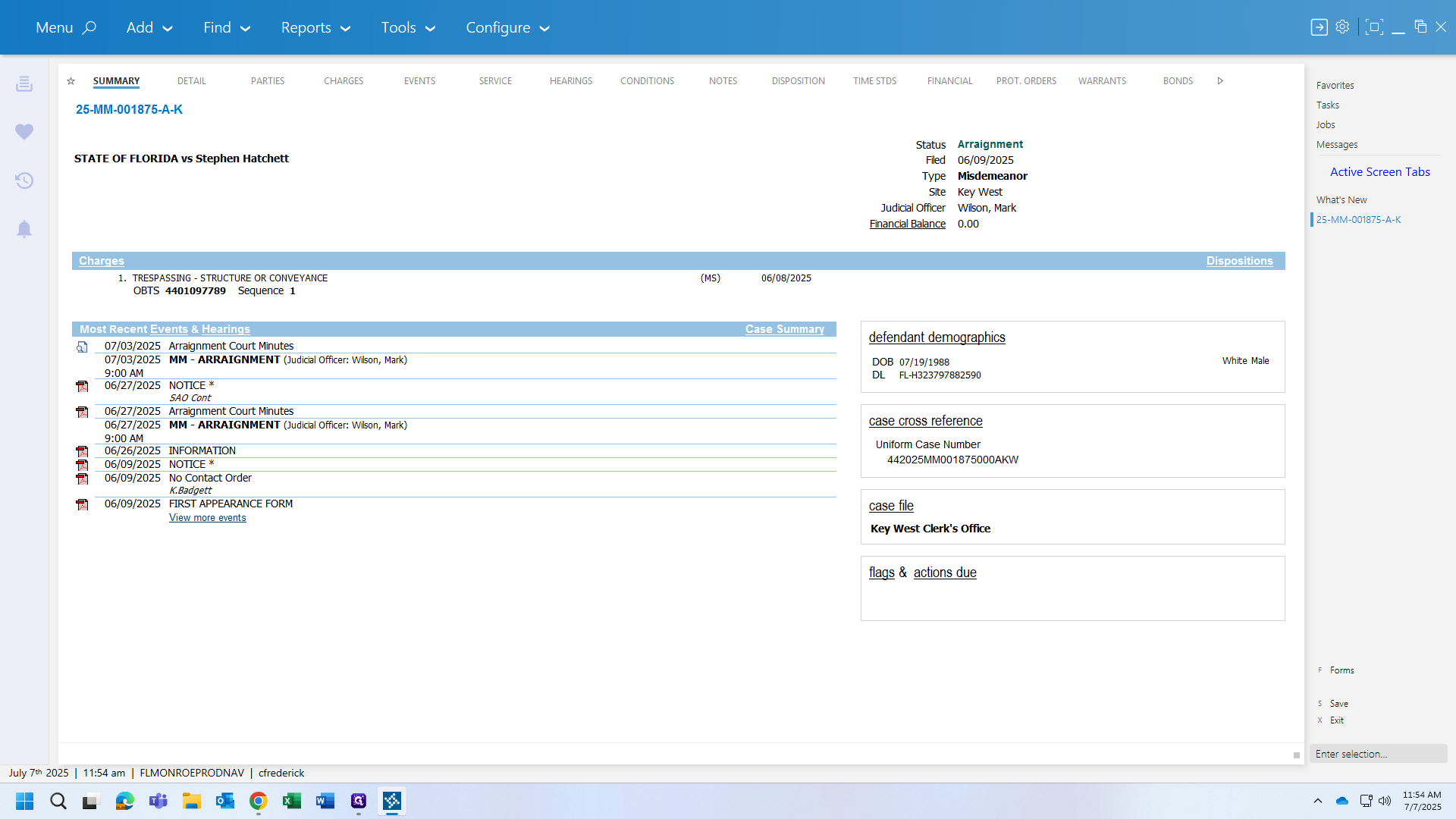This screenshot has height=819, width=1456.
Task: Expand the Configure dropdown menu
Action: point(507,27)
